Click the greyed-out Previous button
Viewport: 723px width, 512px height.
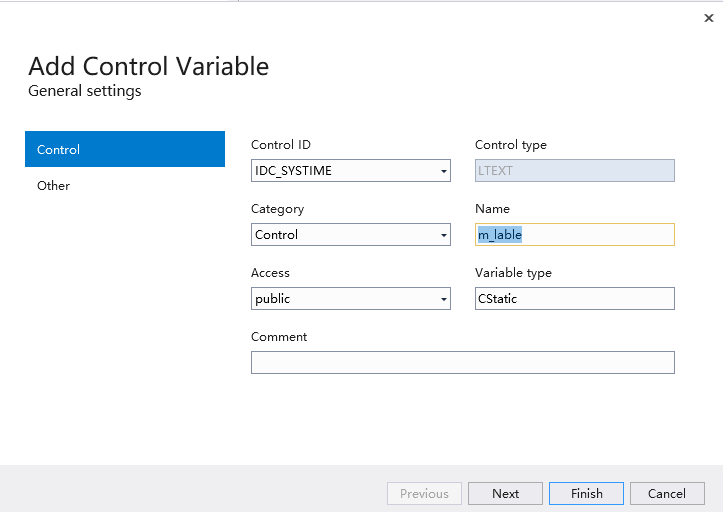click(x=424, y=494)
